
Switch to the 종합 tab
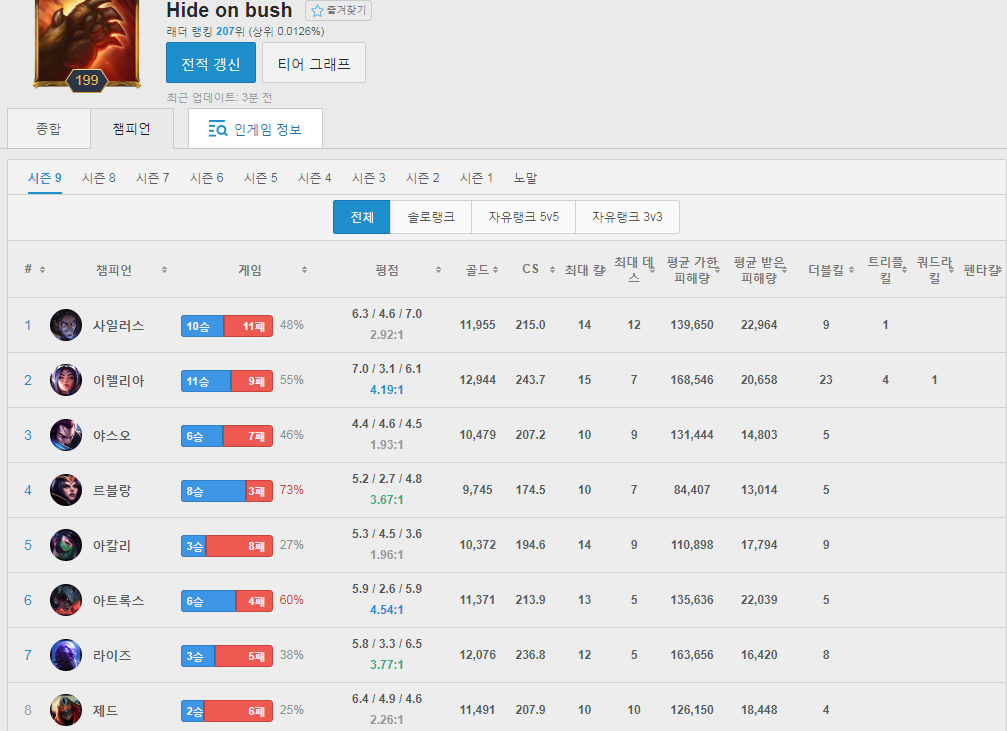click(48, 129)
